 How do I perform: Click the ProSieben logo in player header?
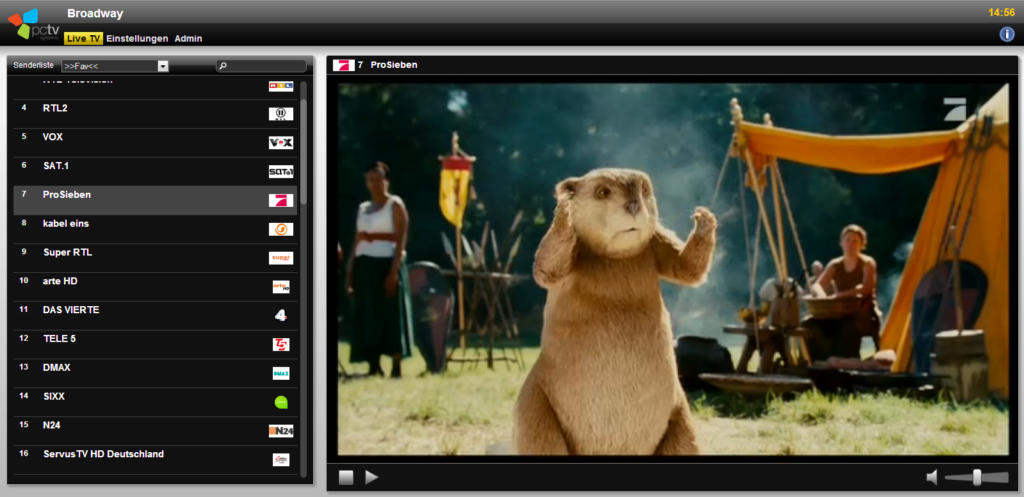(344, 65)
